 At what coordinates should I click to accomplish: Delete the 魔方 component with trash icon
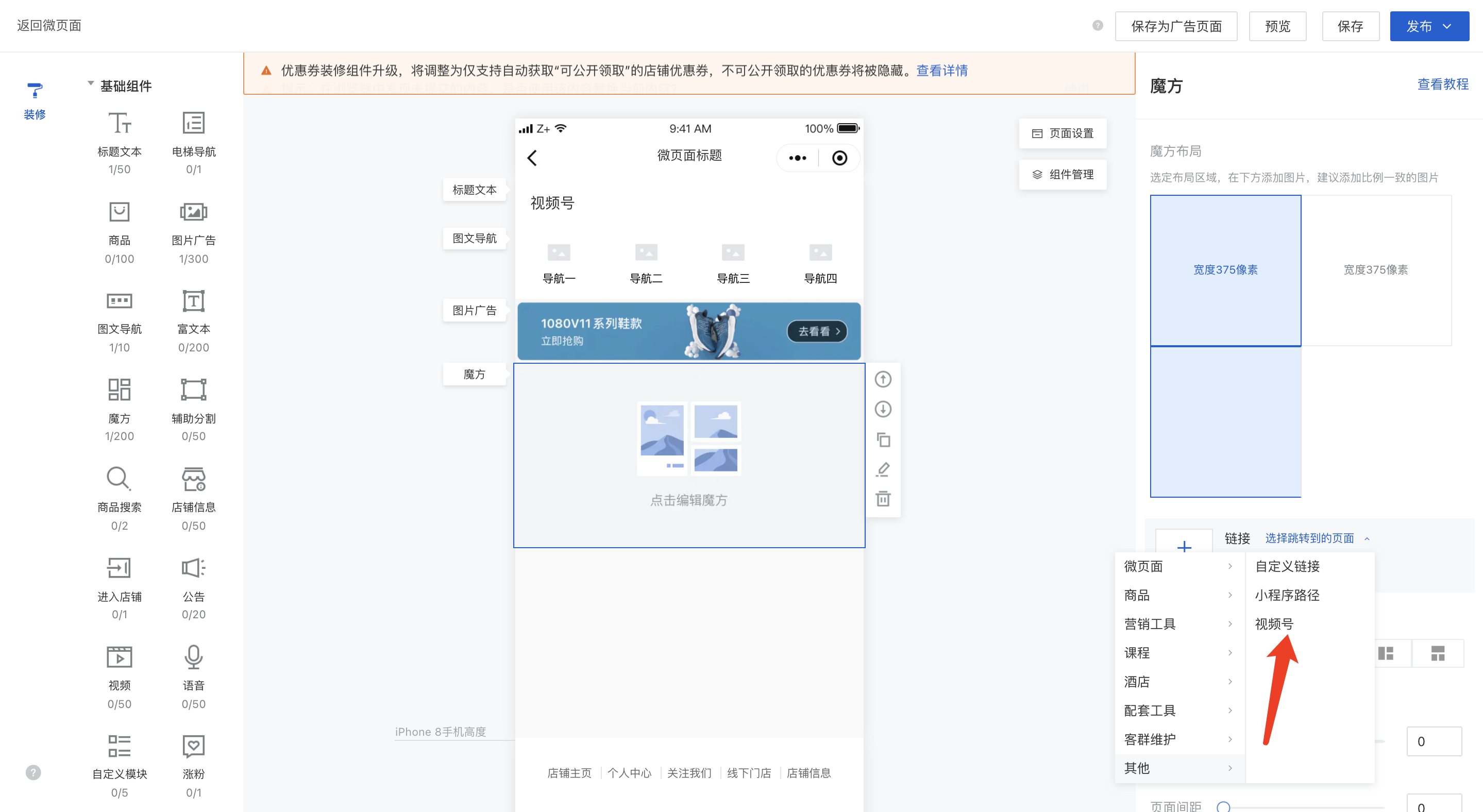pyautogui.click(x=883, y=498)
